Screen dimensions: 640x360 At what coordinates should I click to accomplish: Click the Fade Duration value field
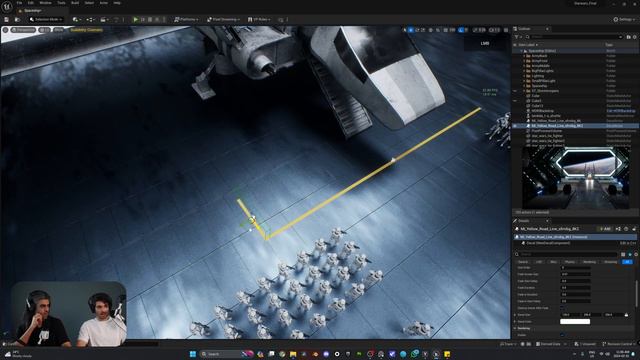coord(576,288)
